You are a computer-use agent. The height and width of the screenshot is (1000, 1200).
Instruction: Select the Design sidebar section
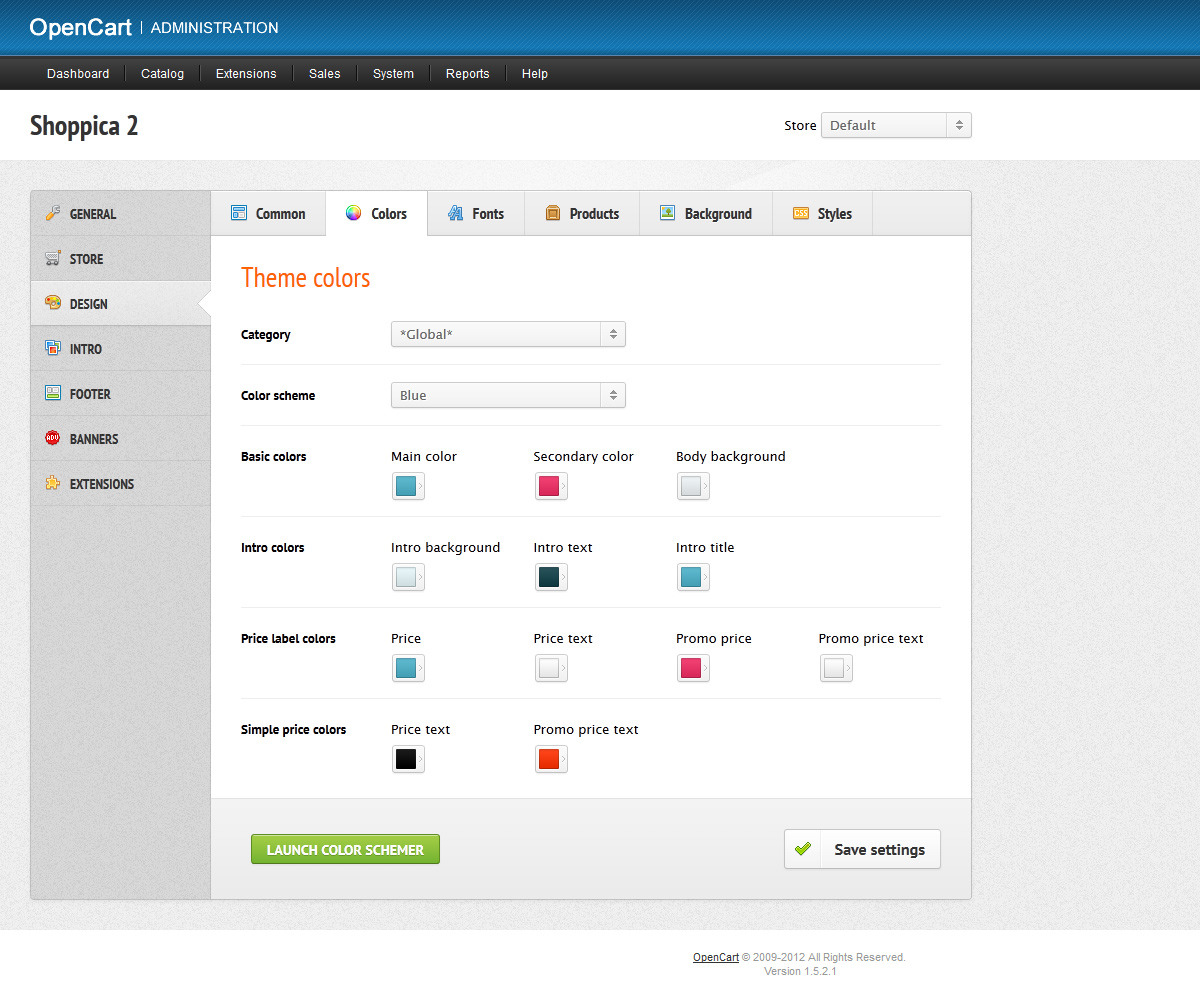(x=121, y=304)
